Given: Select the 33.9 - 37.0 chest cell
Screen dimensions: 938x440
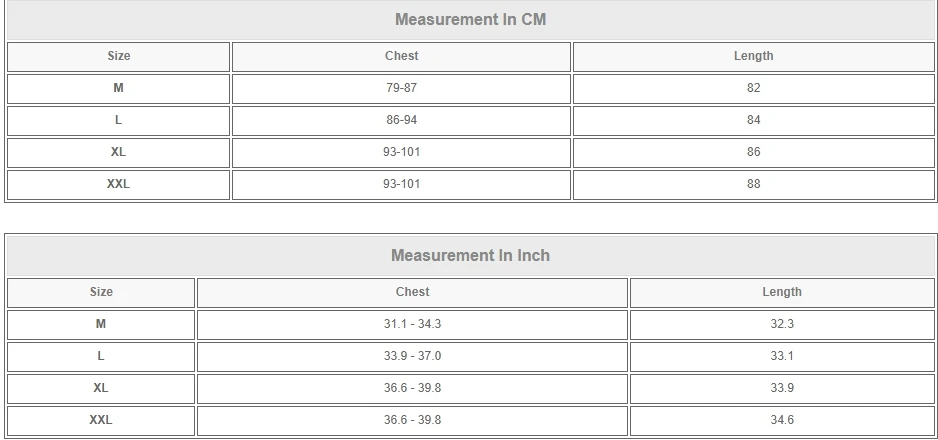Looking at the screenshot, I should pyautogui.click(x=412, y=356).
